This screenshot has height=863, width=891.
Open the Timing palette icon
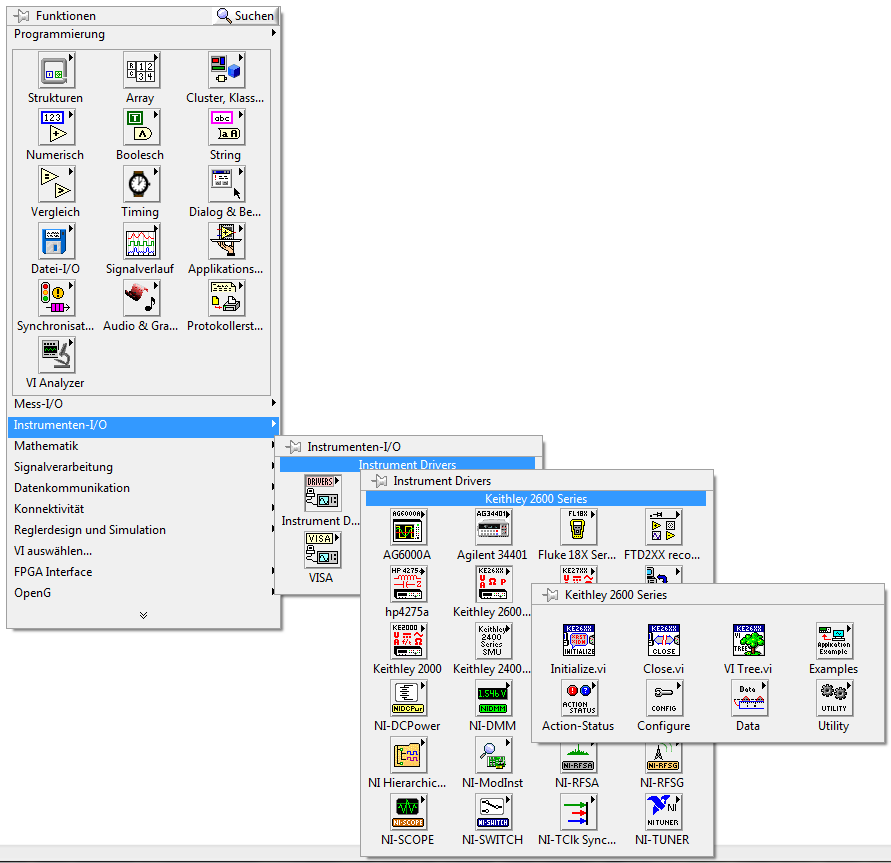coord(141,184)
